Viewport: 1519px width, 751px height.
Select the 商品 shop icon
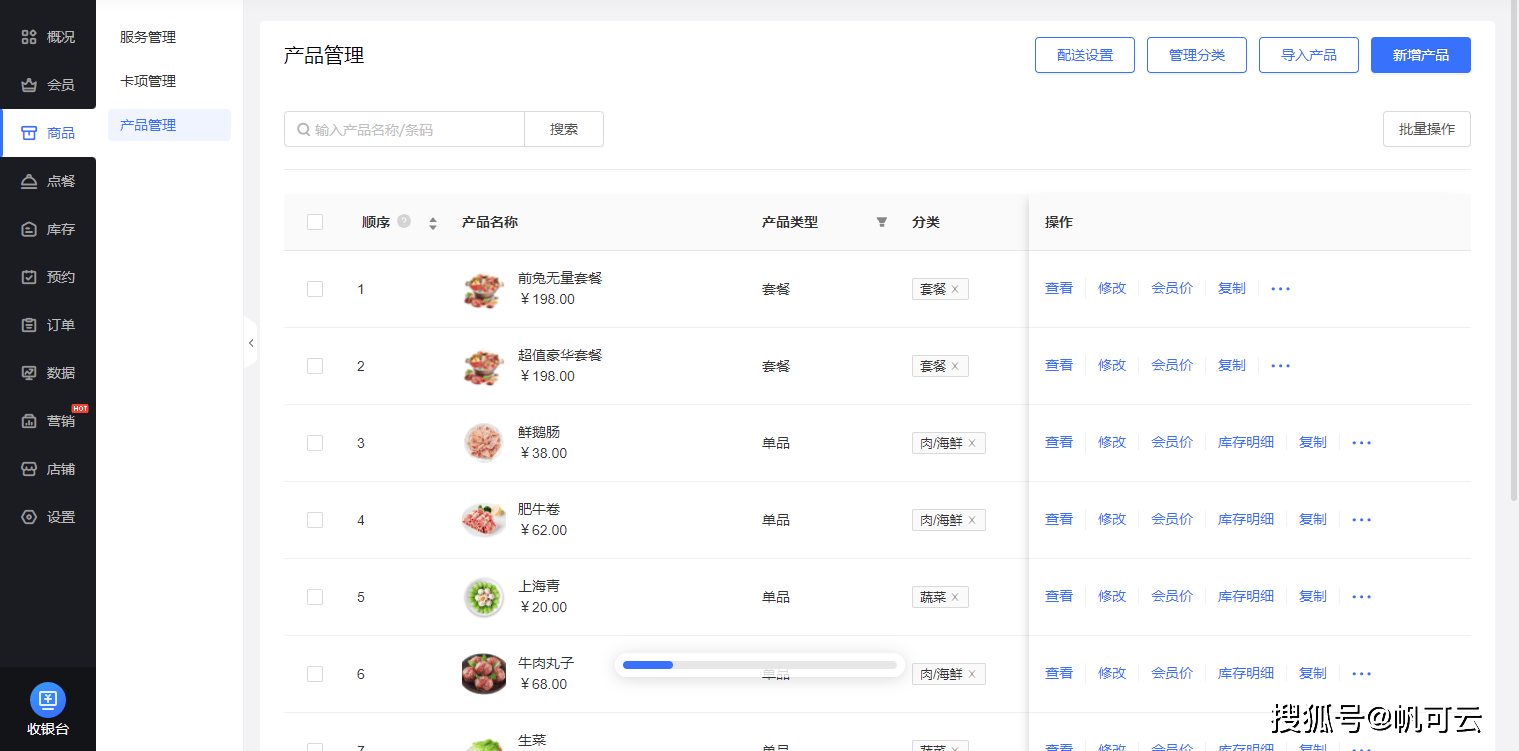29,133
